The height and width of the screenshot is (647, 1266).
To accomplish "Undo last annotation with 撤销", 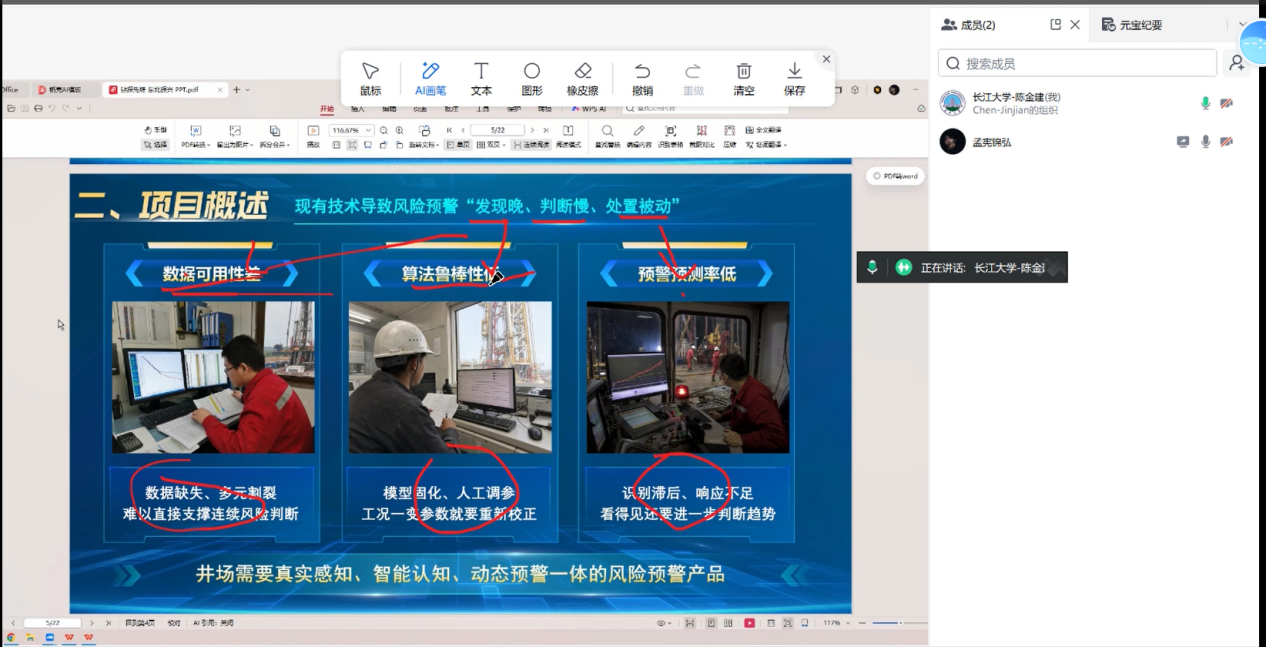I will click(x=642, y=78).
